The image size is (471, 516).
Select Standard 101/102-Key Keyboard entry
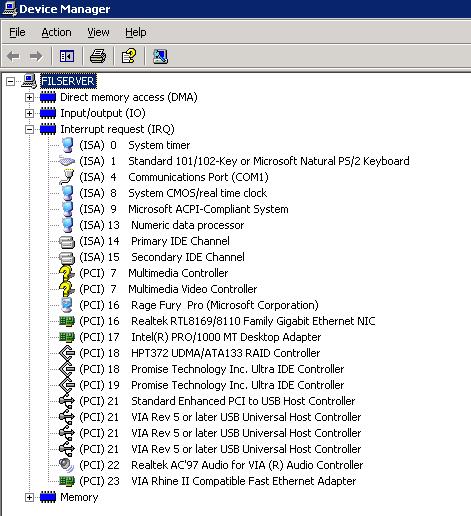click(244, 161)
